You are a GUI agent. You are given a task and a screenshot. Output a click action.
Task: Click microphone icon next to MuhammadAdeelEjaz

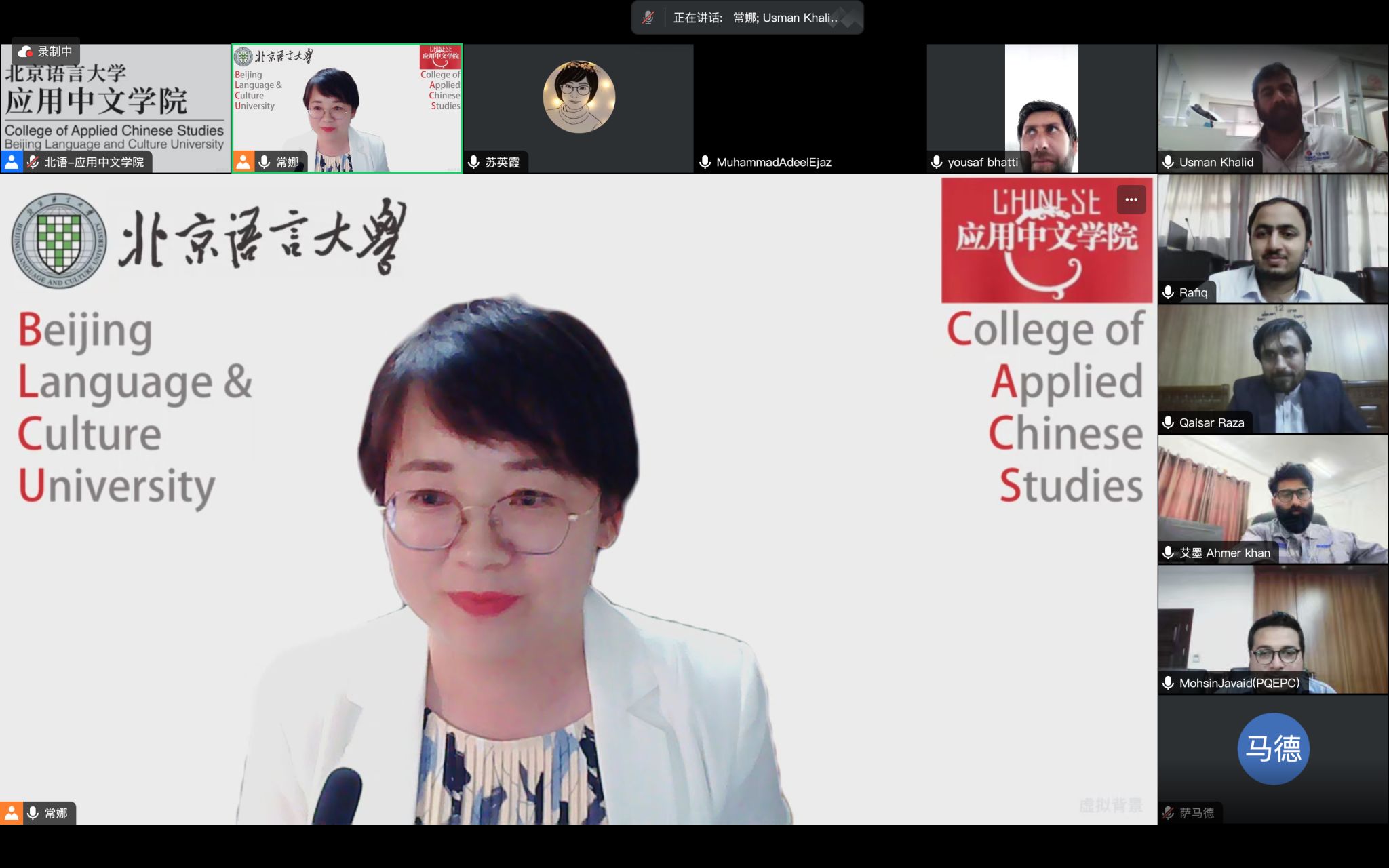[705, 162]
